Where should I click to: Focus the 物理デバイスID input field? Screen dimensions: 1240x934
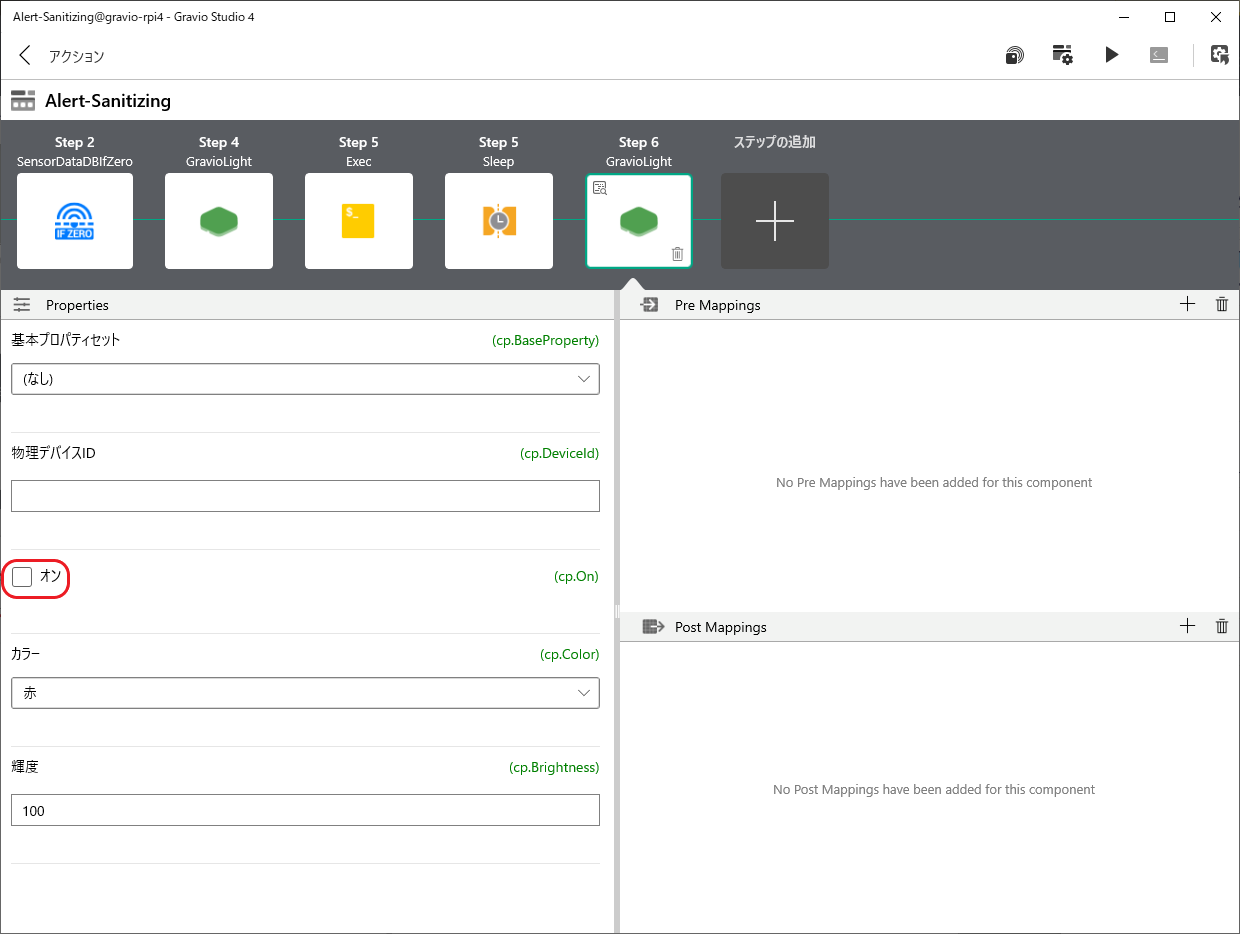click(x=305, y=496)
